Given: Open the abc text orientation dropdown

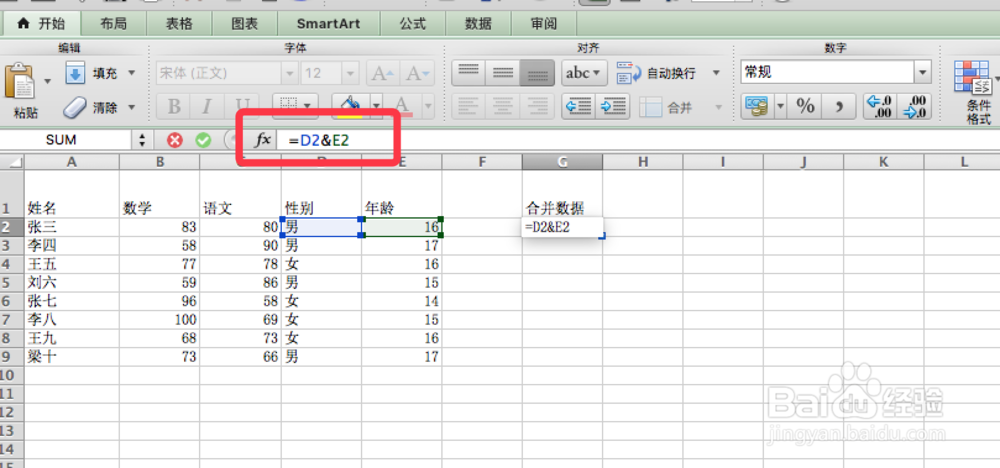Looking at the screenshot, I should click(584, 73).
